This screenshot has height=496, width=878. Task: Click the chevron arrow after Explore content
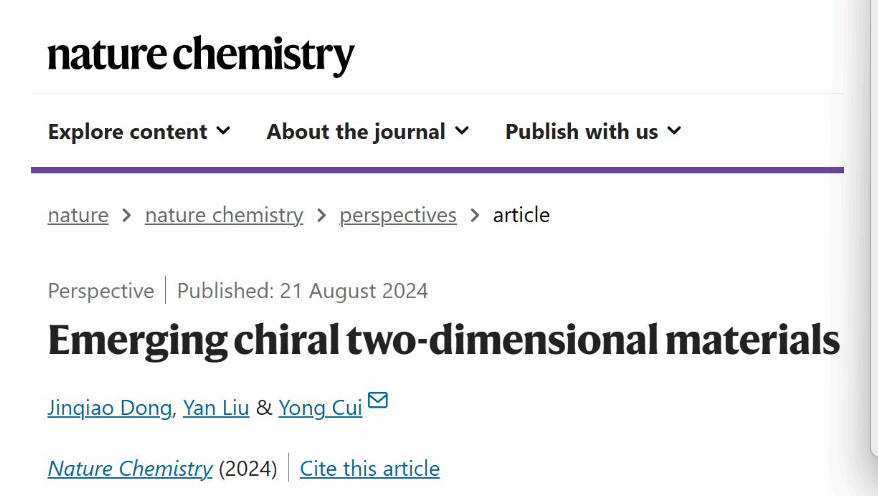click(223, 131)
